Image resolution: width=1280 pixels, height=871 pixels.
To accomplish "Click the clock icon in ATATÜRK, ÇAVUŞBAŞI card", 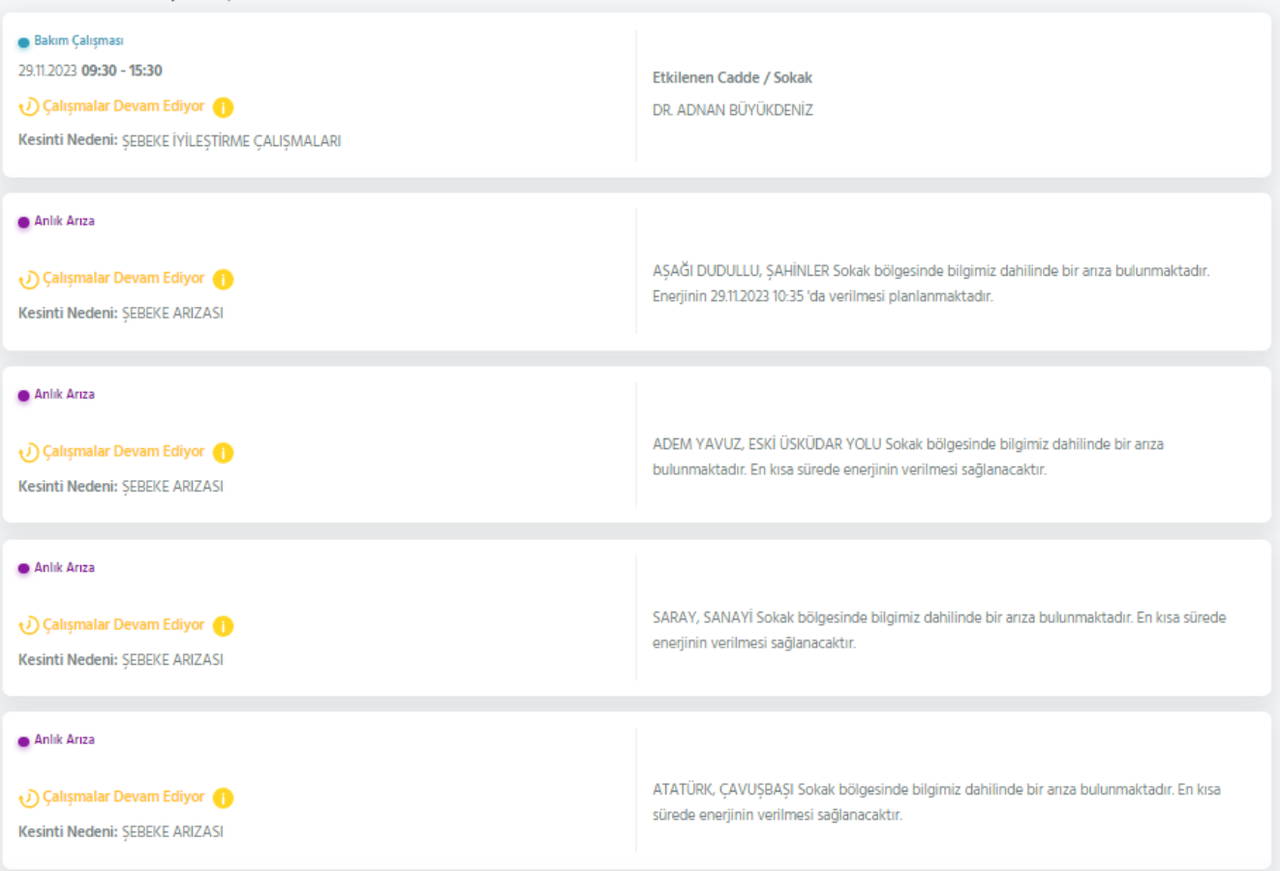I will click(x=29, y=798).
